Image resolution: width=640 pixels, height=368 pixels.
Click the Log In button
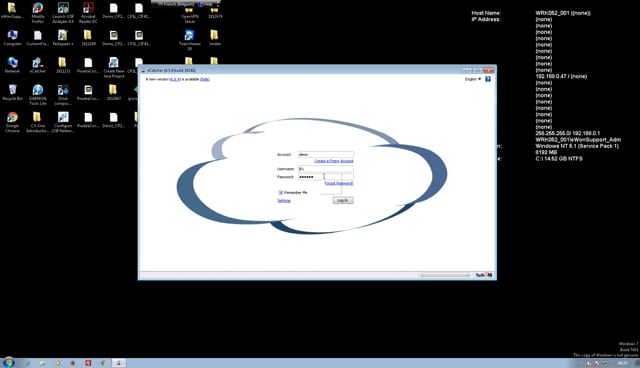pos(343,200)
